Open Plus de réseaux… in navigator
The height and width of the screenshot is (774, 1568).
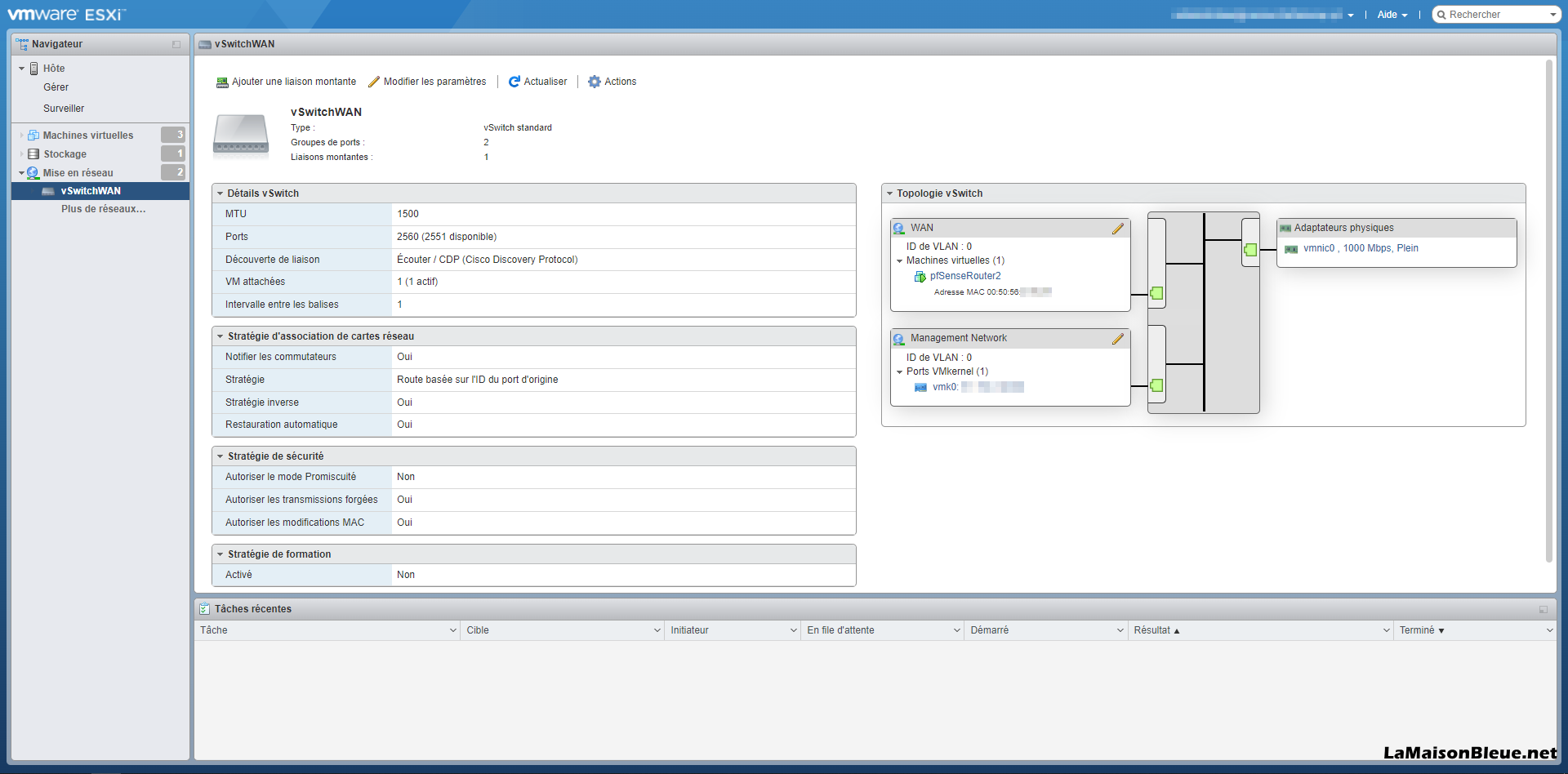pos(104,209)
